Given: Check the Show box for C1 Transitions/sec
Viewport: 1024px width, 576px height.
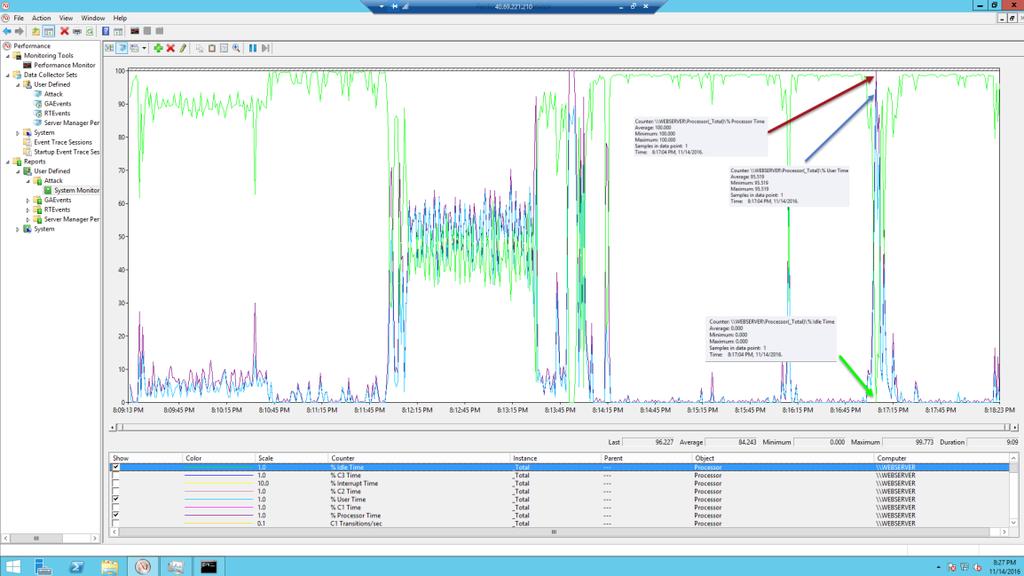Looking at the screenshot, I should tap(116, 523).
